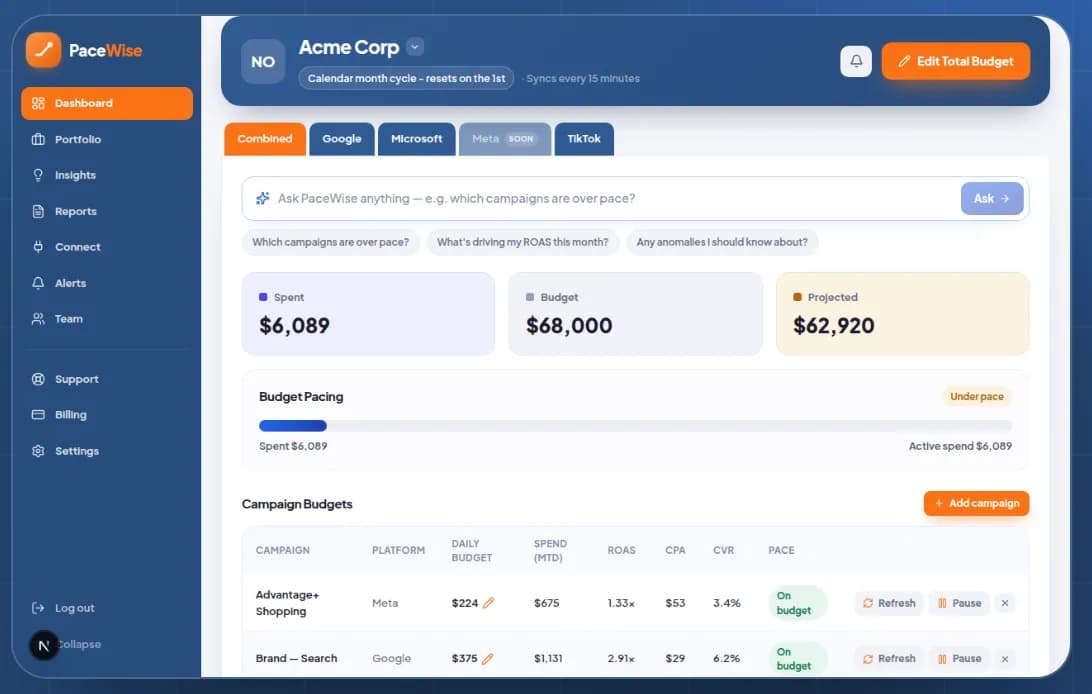Image resolution: width=1092 pixels, height=694 pixels.
Task: Click the CAMPAIGN column header
Action: [x=283, y=550]
